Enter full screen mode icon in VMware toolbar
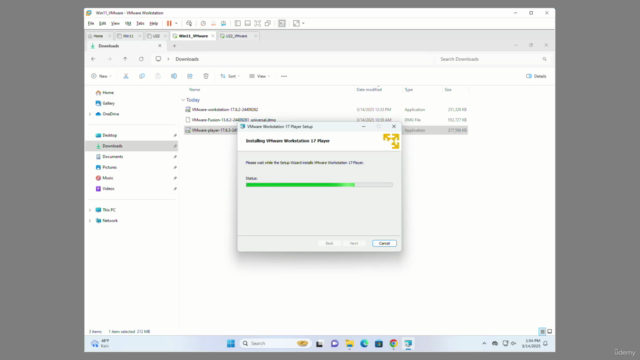 coord(258,23)
